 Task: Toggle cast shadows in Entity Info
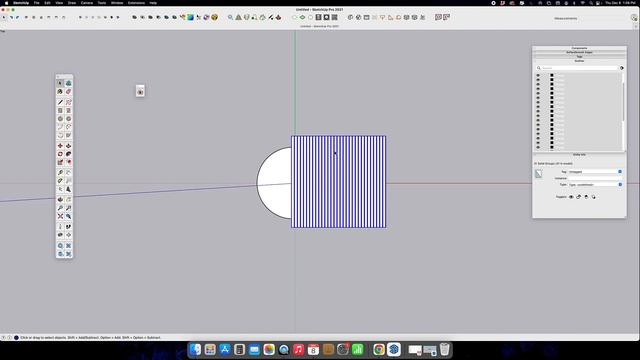click(593, 197)
